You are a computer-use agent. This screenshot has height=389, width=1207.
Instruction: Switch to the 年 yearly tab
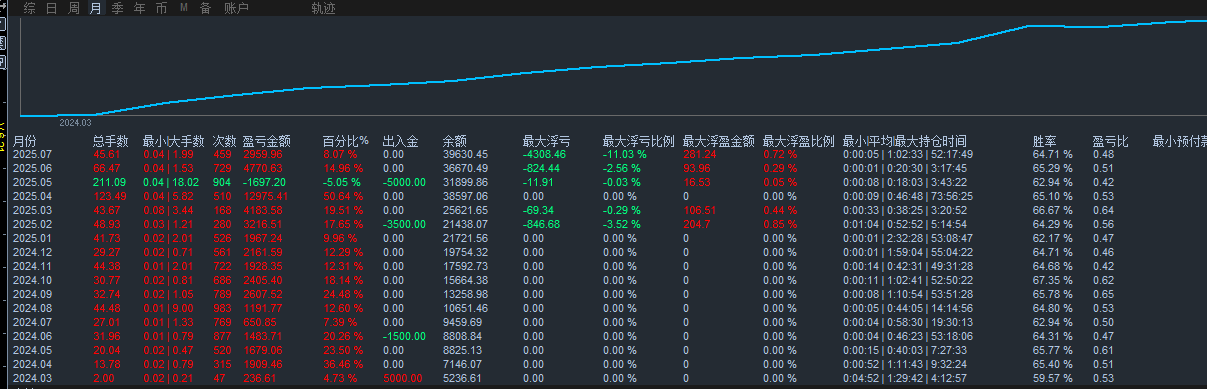point(139,8)
